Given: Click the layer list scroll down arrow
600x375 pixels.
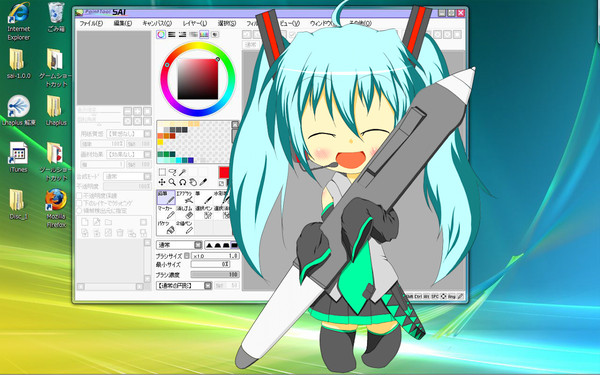Looking at the screenshot, I should 147,279.
